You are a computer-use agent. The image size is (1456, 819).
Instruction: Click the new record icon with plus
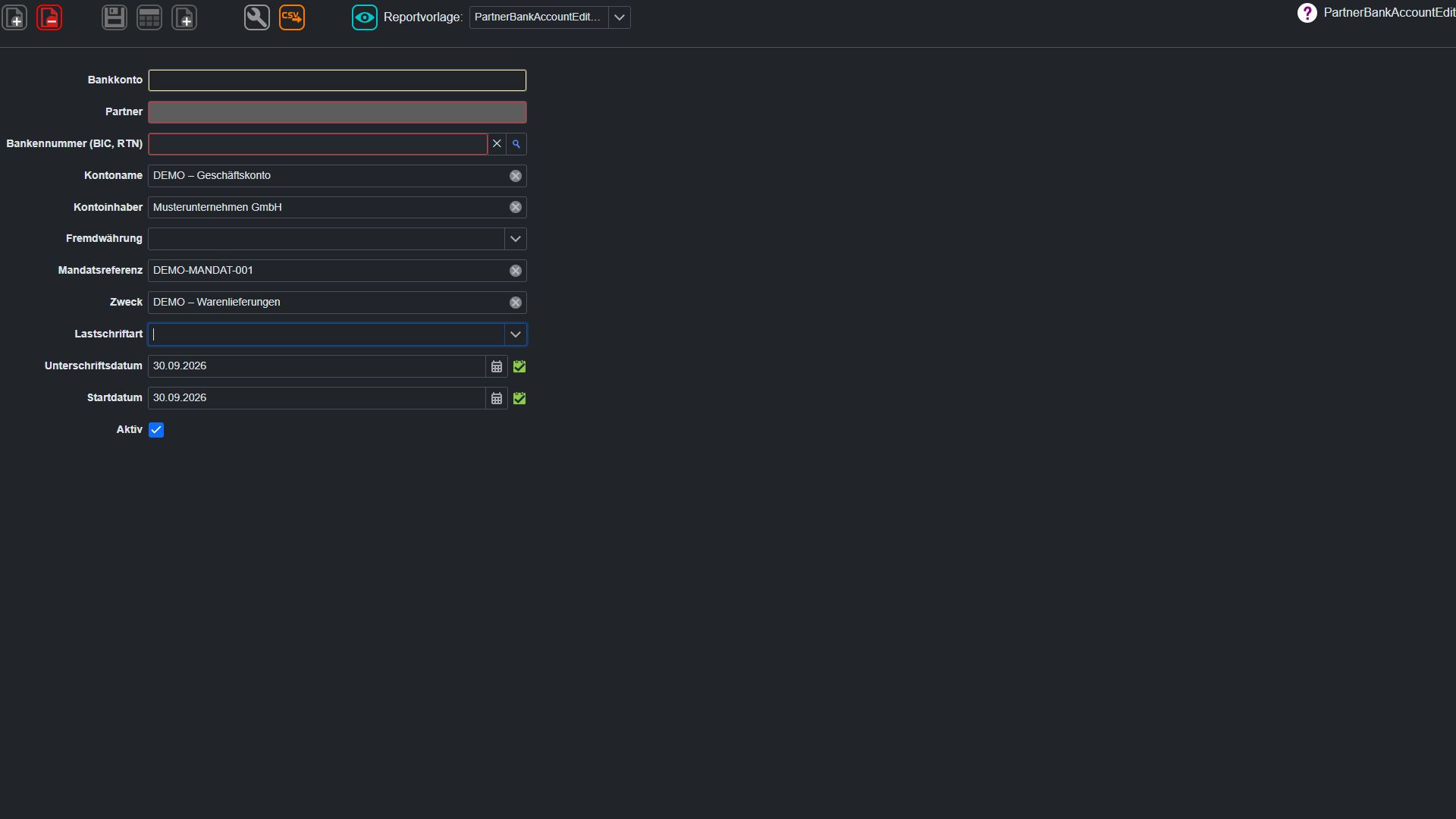pyautogui.click(x=15, y=17)
